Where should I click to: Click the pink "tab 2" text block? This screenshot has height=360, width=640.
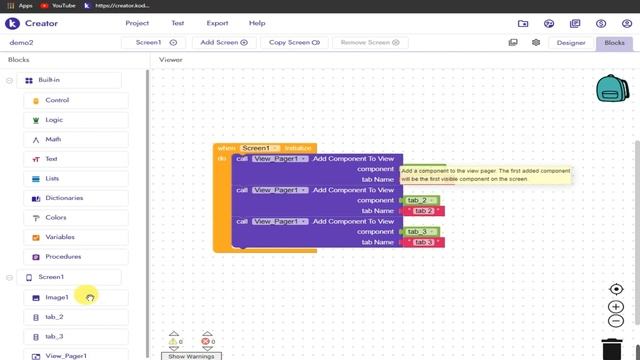tap(424, 211)
